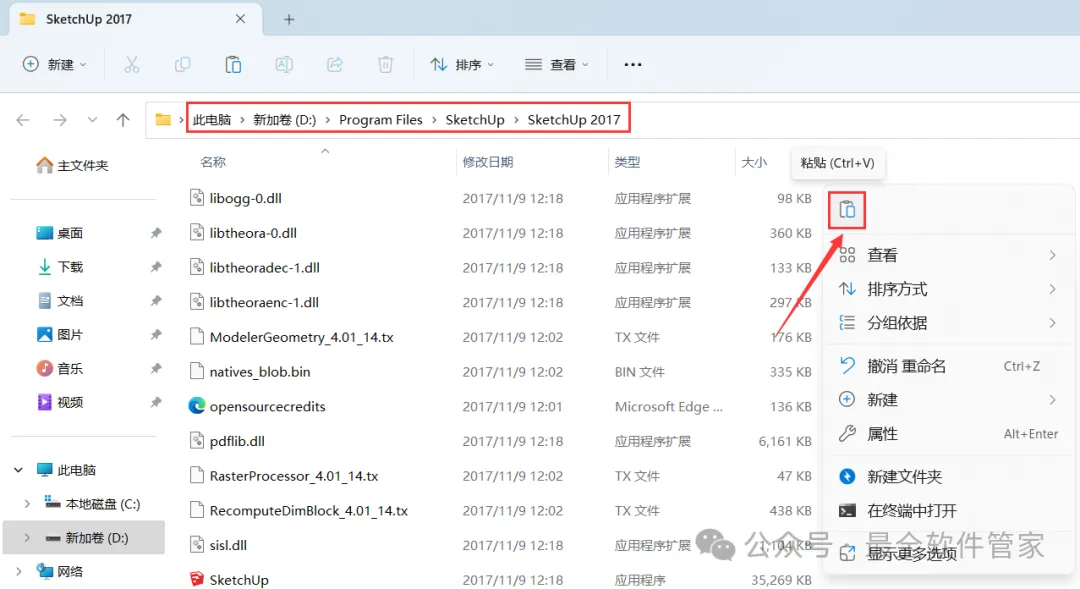Click 新加卷 (D:) breadcrumb in address bar
Screen dimensions: 1080x589
coord(284,120)
